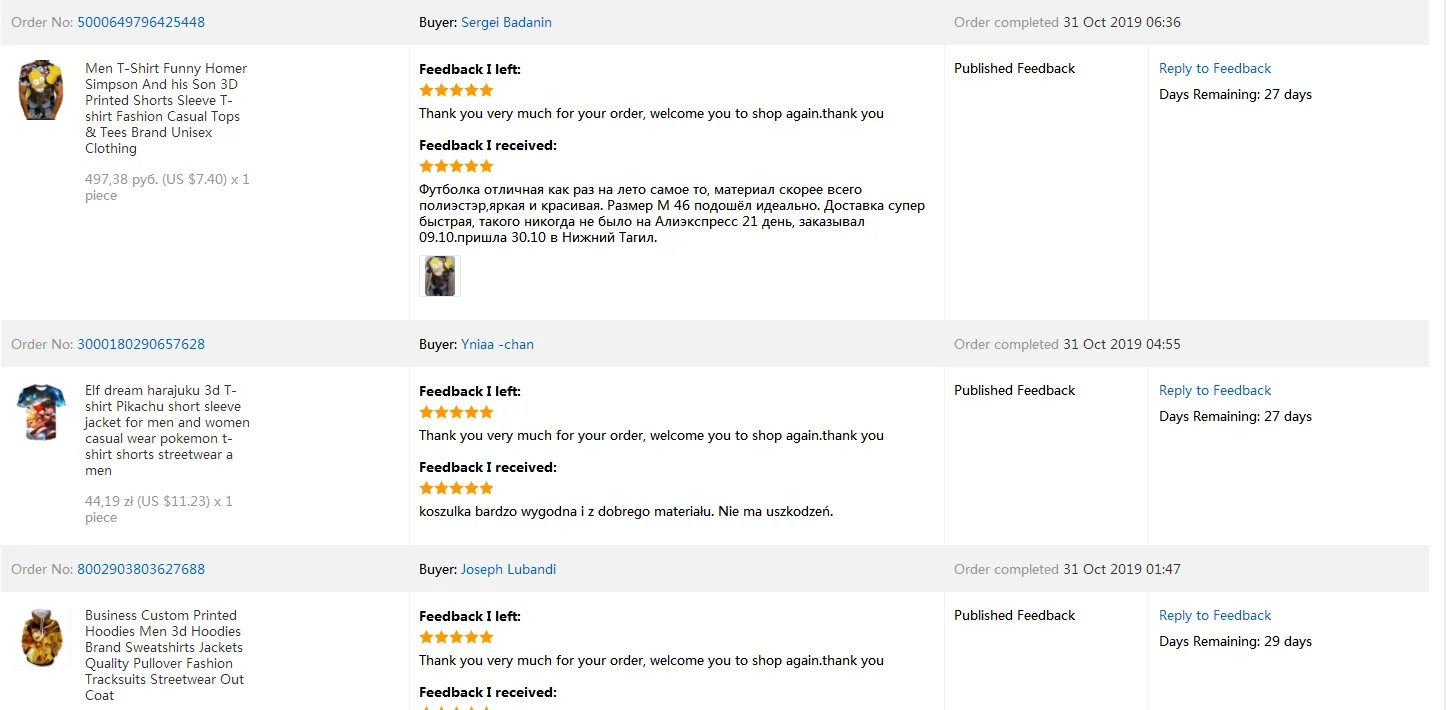View buyer's attached review photo
Screen dimensions: 1446x710
[x=440, y=276]
